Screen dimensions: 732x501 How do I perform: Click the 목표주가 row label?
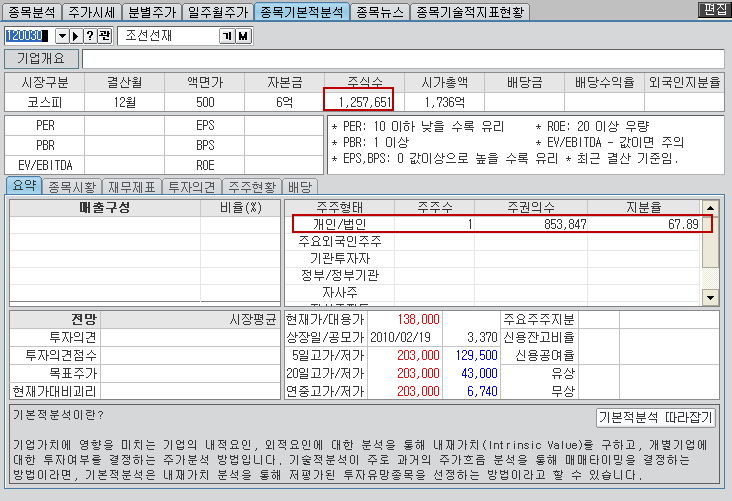coord(73,373)
